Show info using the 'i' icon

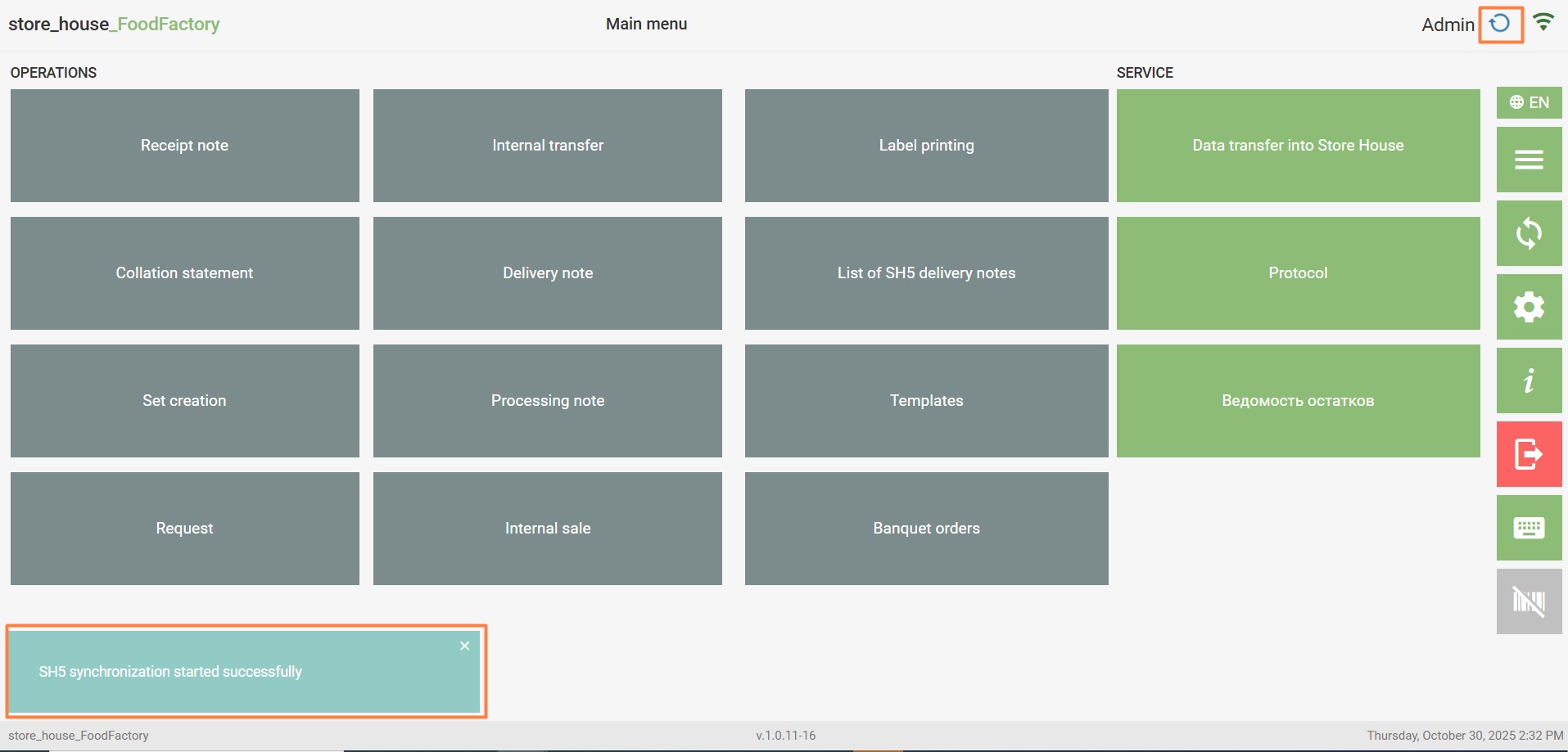coord(1529,381)
